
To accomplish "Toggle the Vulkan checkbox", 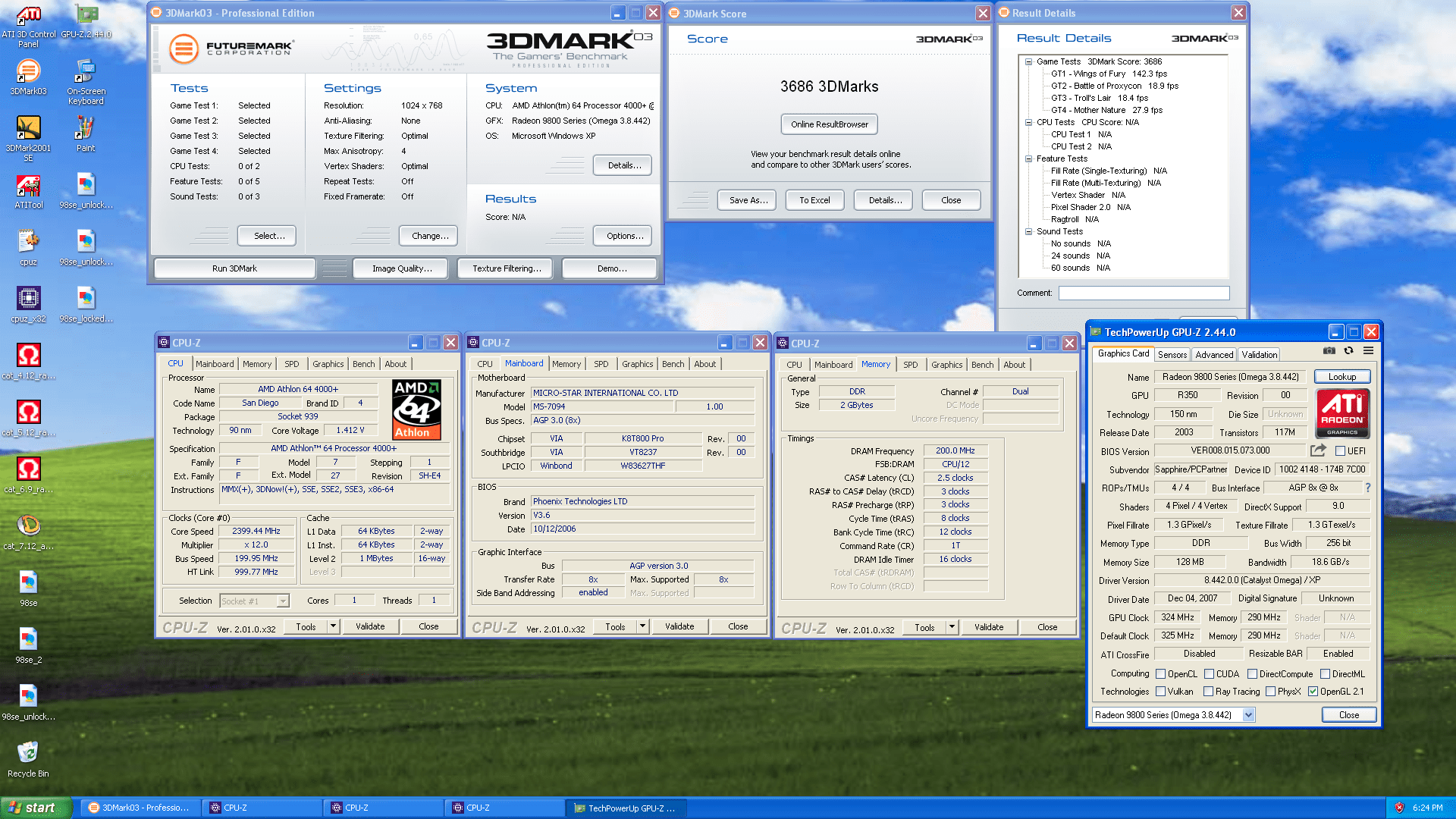I will [1160, 692].
